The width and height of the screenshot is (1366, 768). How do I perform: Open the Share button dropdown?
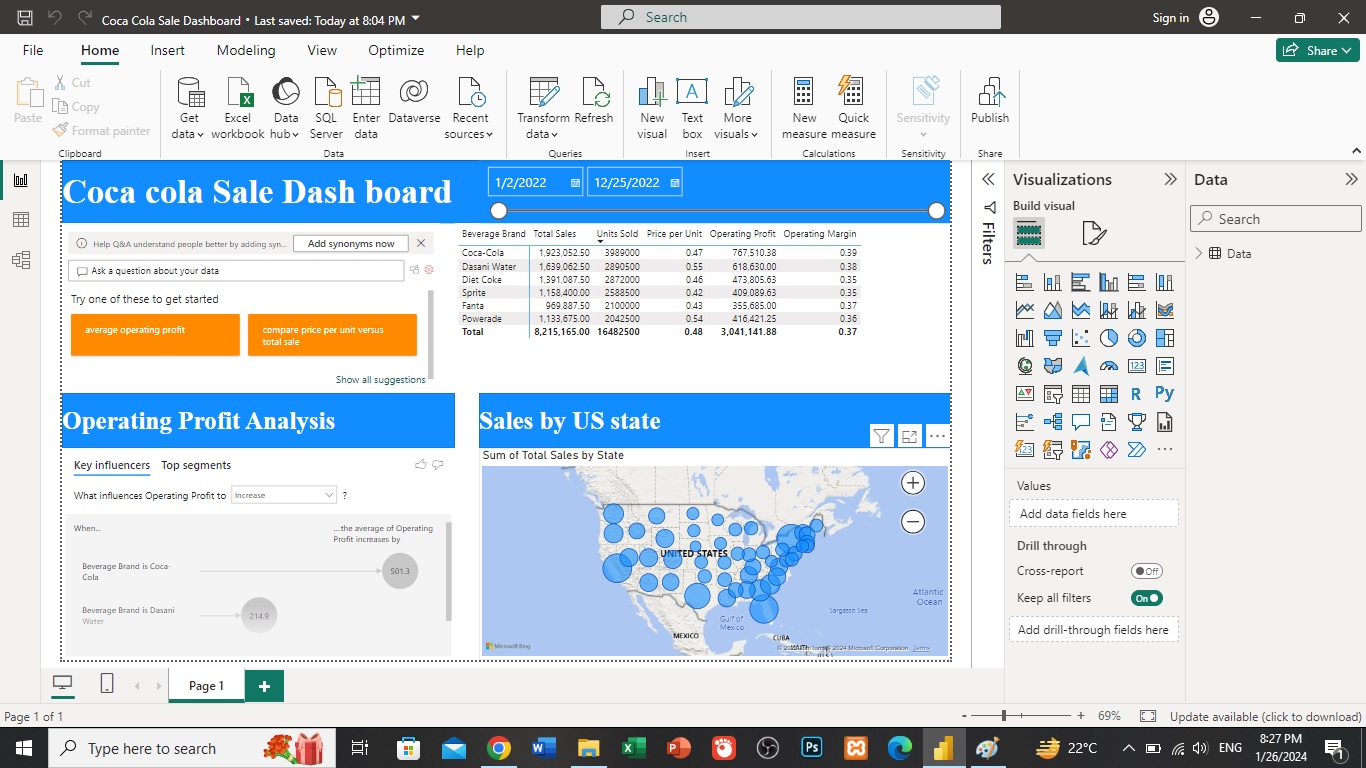tap(1317, 50)
